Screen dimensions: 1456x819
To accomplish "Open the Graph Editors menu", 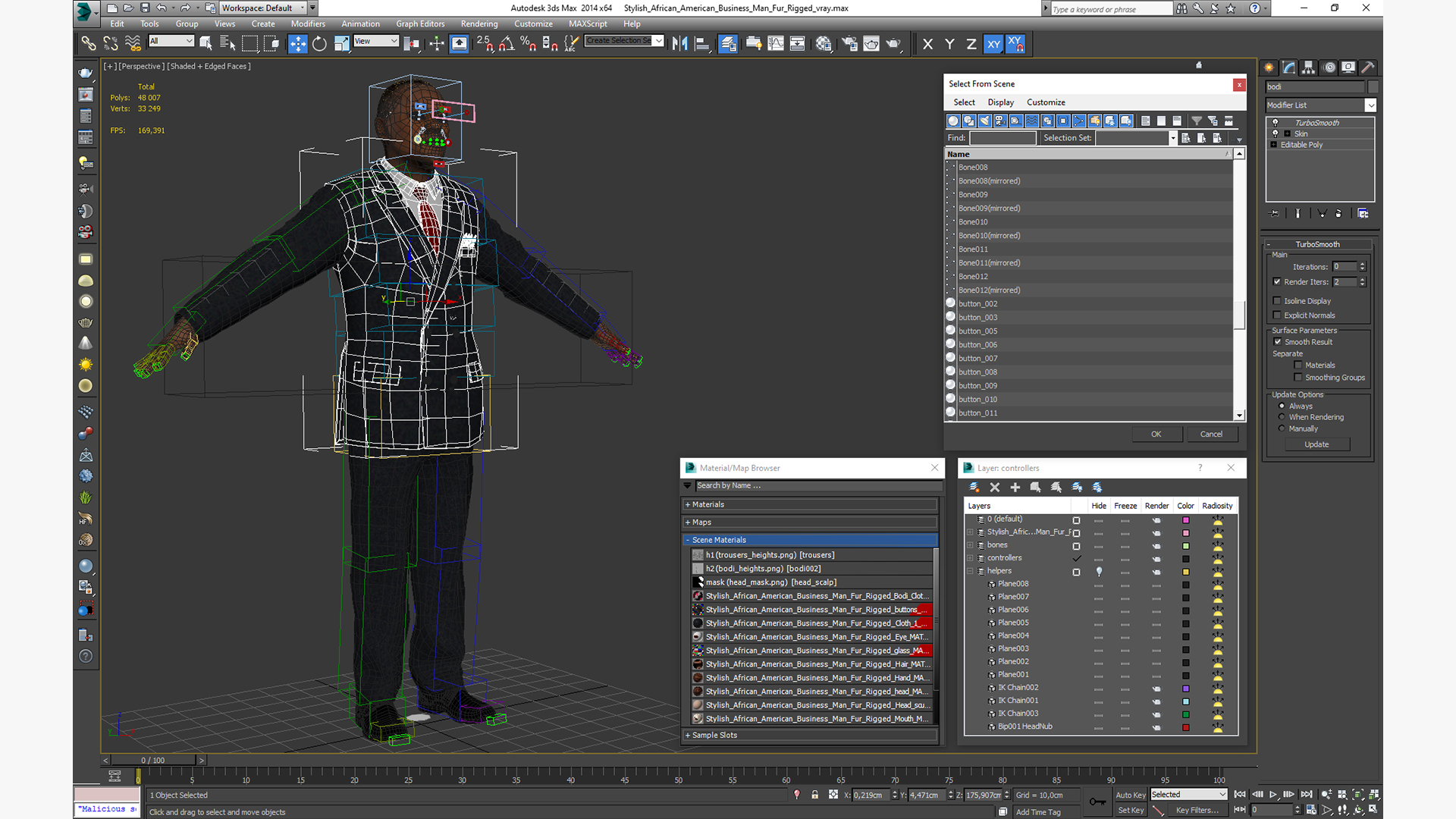I will [x=420, y=24].
